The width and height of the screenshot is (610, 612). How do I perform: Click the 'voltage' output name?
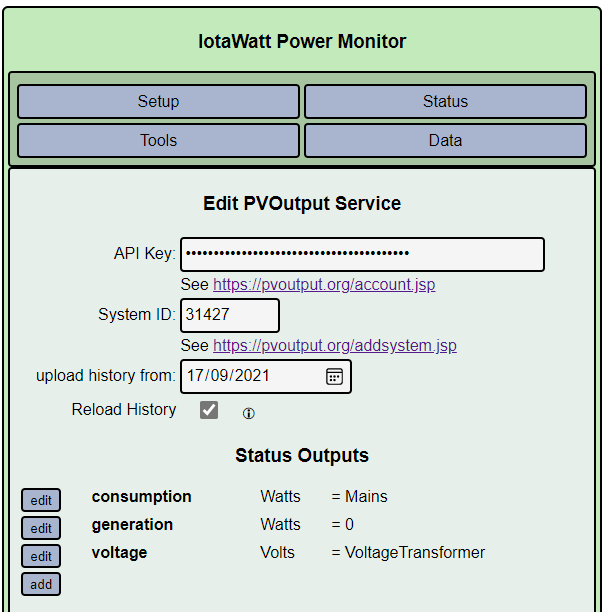(119, 553)
